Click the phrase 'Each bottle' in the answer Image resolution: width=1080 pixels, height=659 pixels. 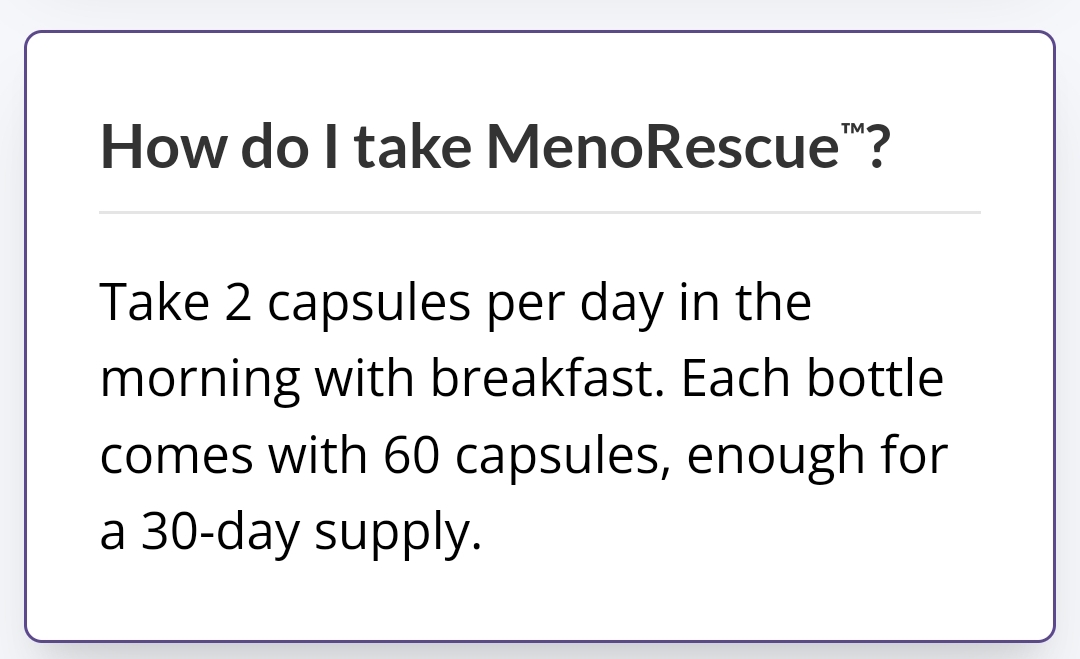[x=813, y=377]
